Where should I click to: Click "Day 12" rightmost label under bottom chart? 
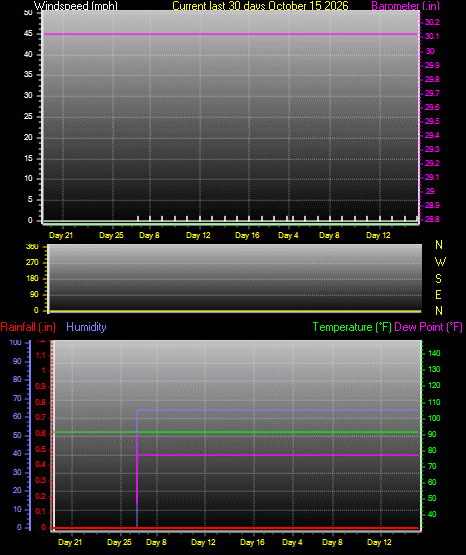click(x=379, y=542)
